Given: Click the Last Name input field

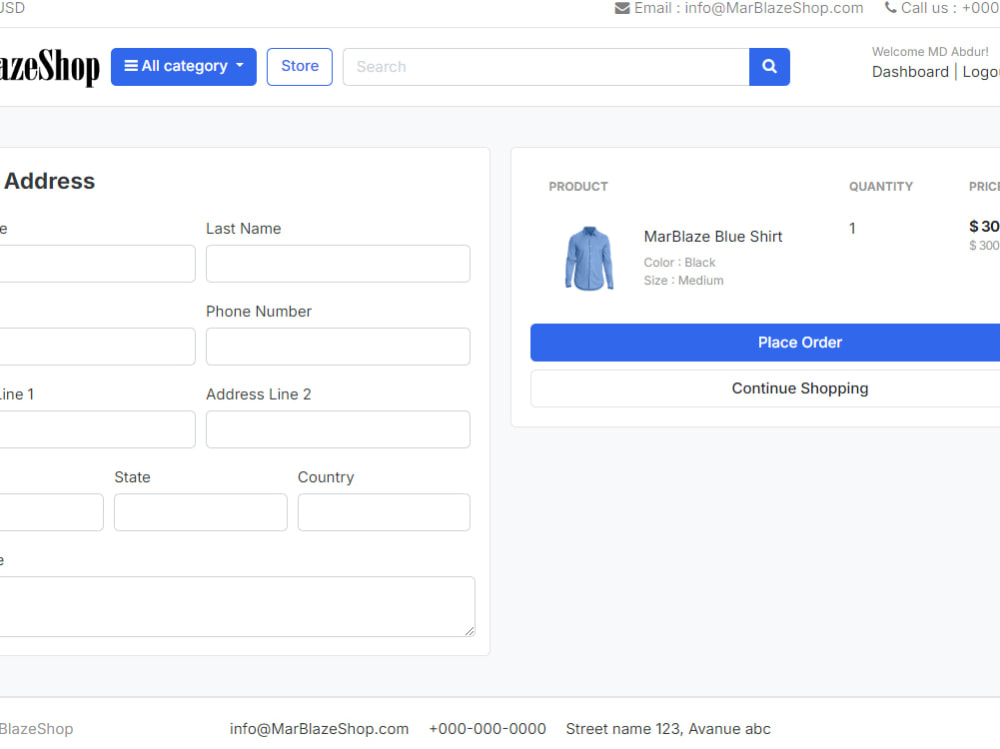Looking at the screenshot, I should point(337,263).
